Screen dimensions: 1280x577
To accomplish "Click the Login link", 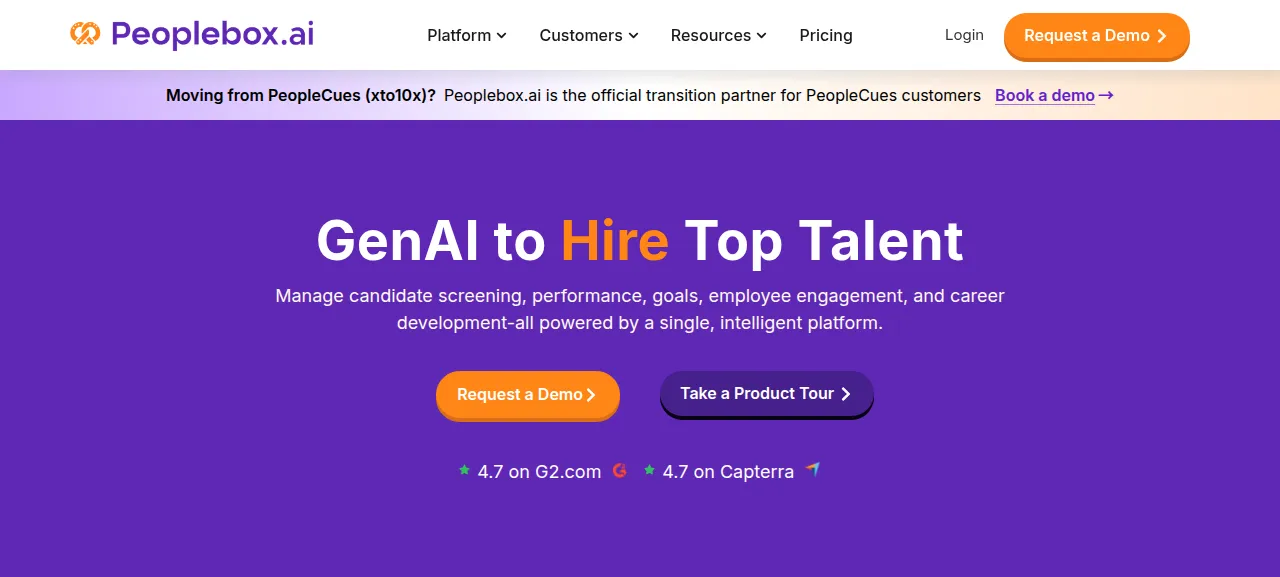I will [x=964, y=35].
